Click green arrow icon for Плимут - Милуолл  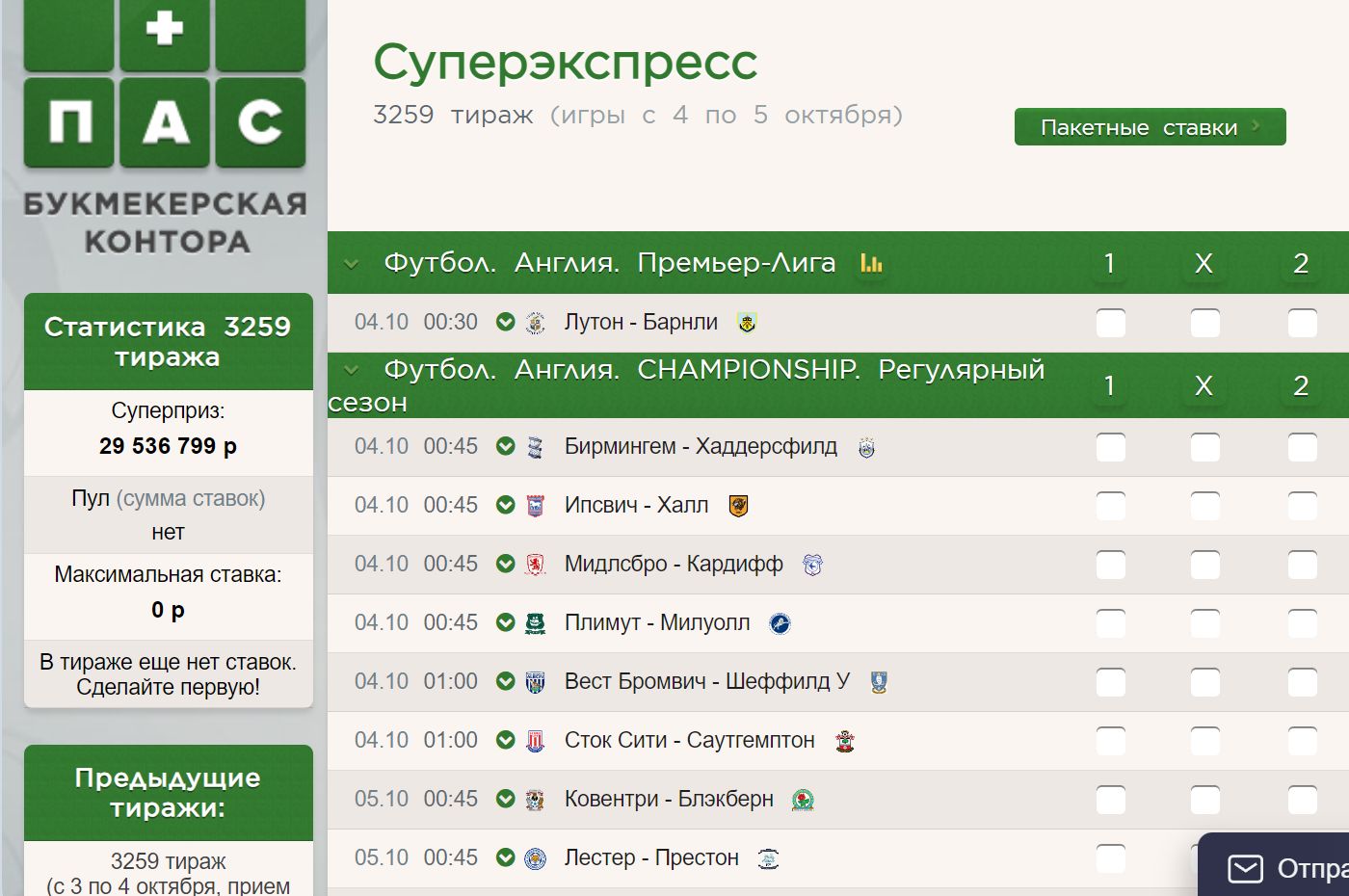coord(505,622)
